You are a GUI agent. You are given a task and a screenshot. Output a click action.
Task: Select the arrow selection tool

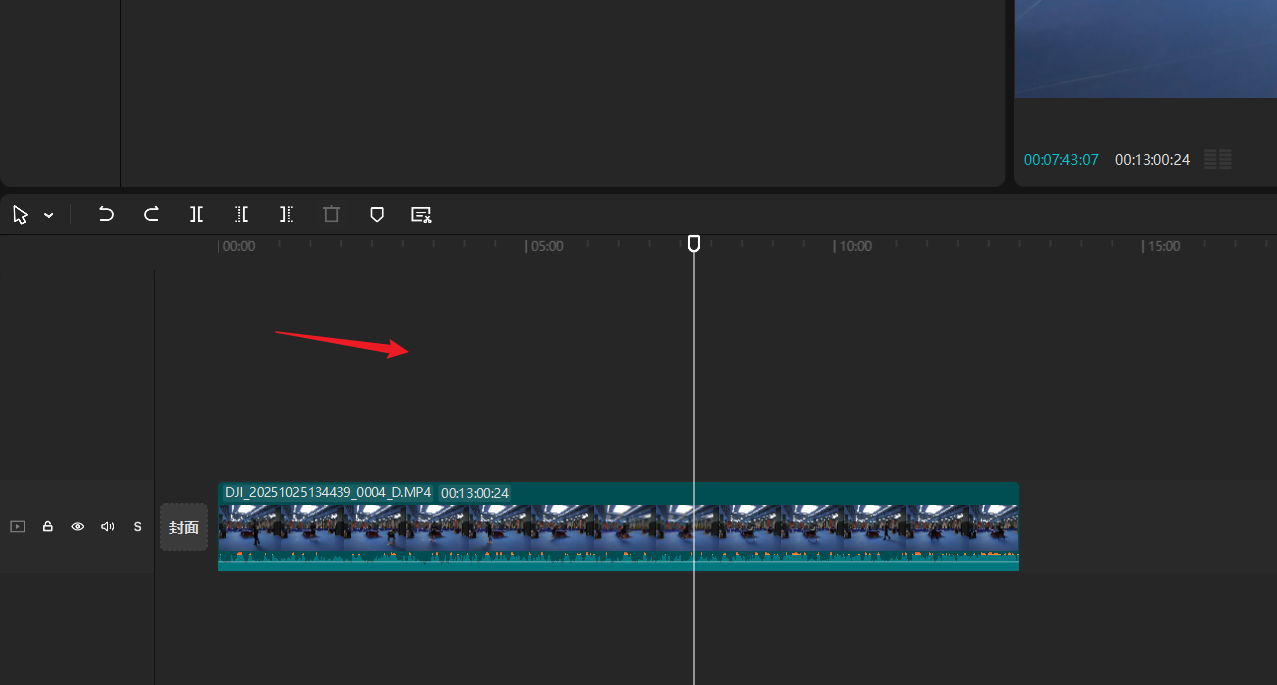[20, 215]
